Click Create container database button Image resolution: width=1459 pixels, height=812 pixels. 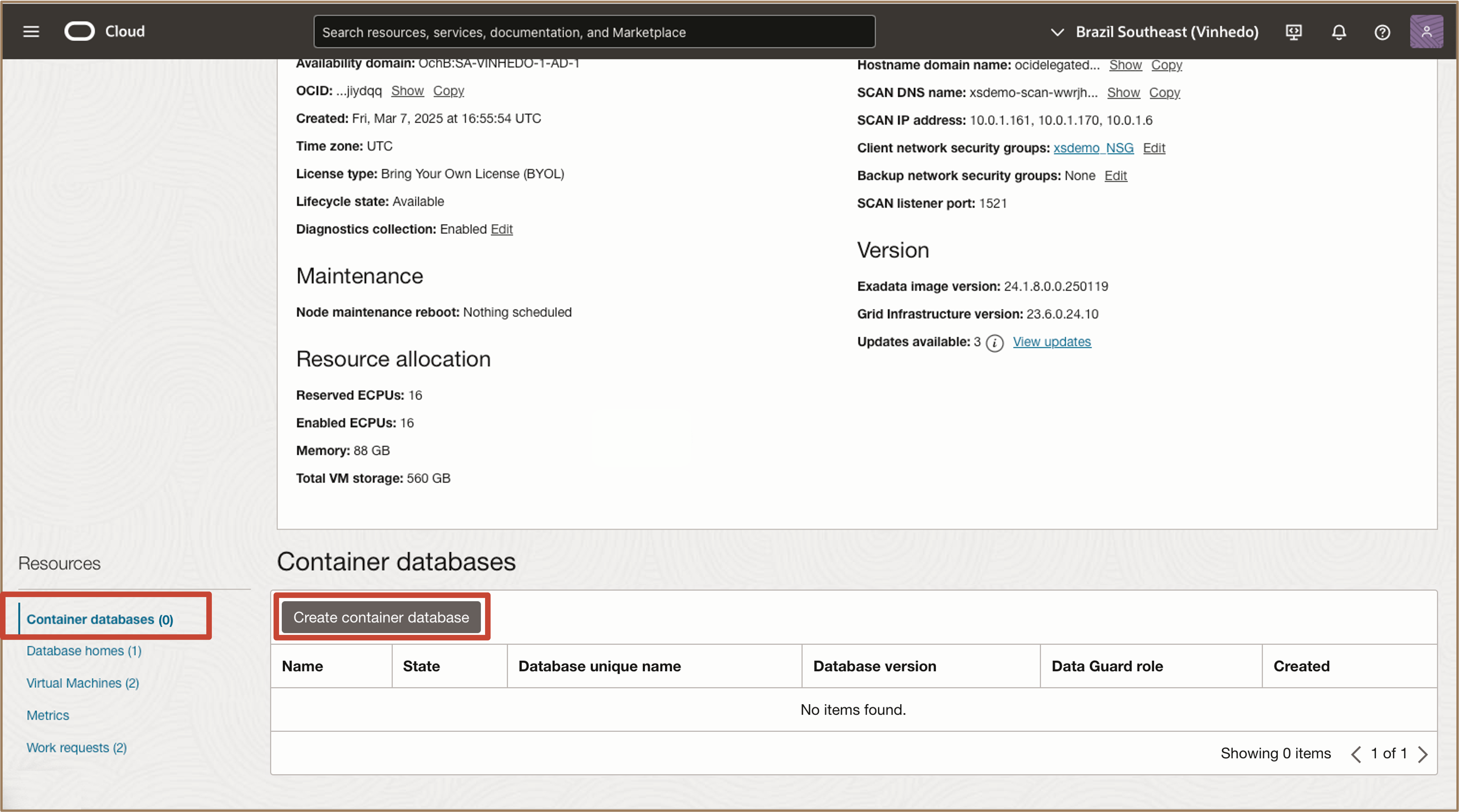[x=381, y=617]
